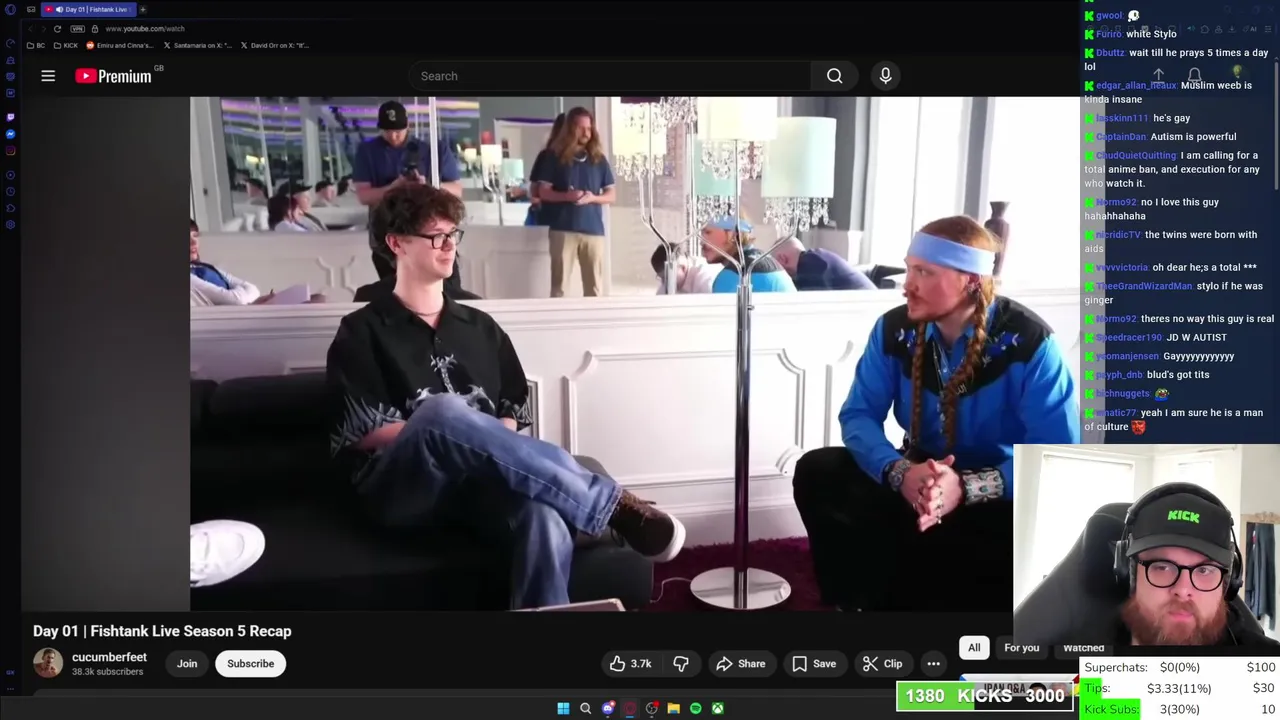Viewport: 1280px width, 720px height.
Task: Open Windows taskbar search
Action: coord(585,708)
